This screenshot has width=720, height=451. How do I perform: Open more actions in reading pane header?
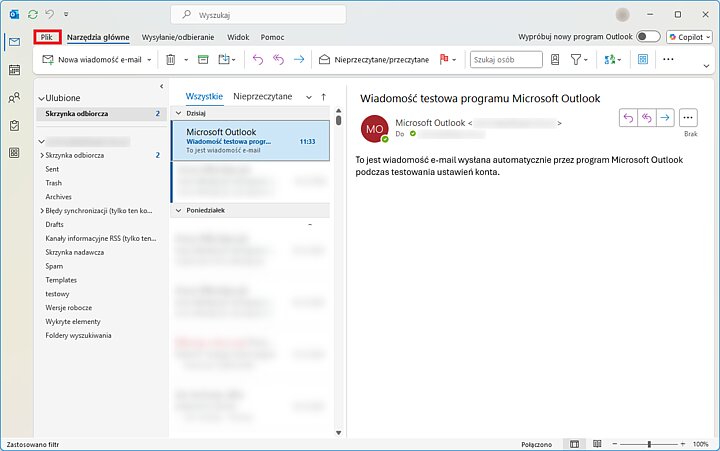coord(688,118)
